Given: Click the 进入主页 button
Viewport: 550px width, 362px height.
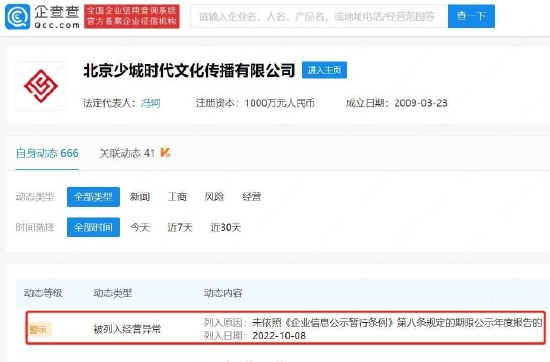Looking at the screenshot, I should click(324, 70).
